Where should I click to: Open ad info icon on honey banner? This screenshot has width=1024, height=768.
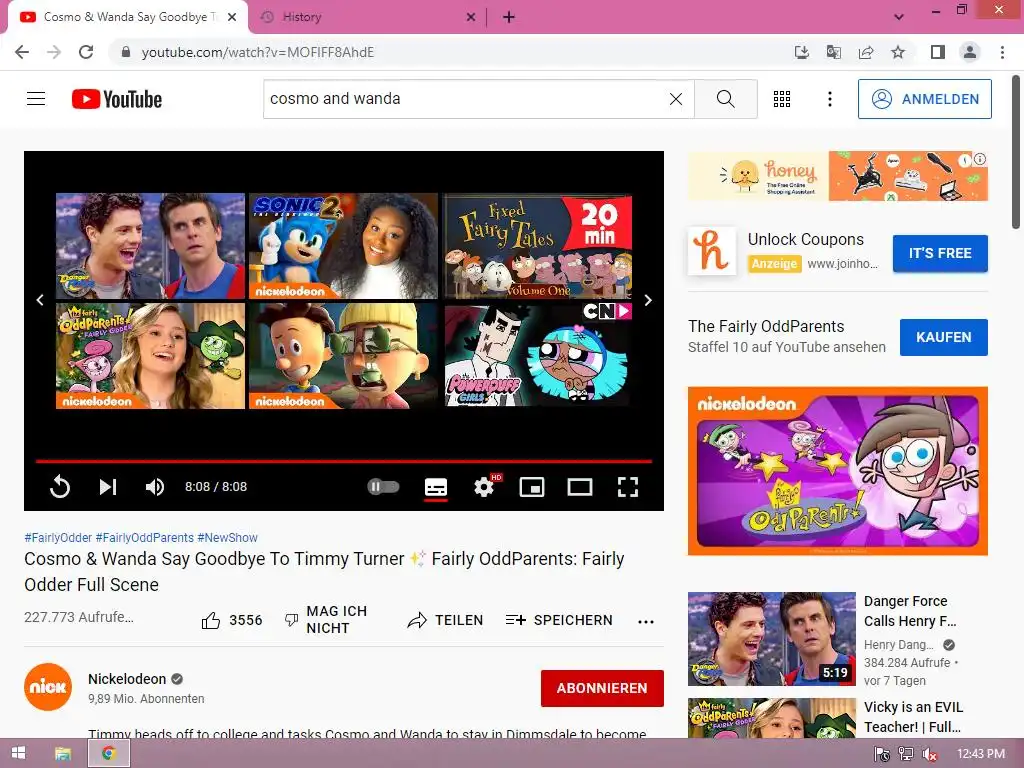980,159
